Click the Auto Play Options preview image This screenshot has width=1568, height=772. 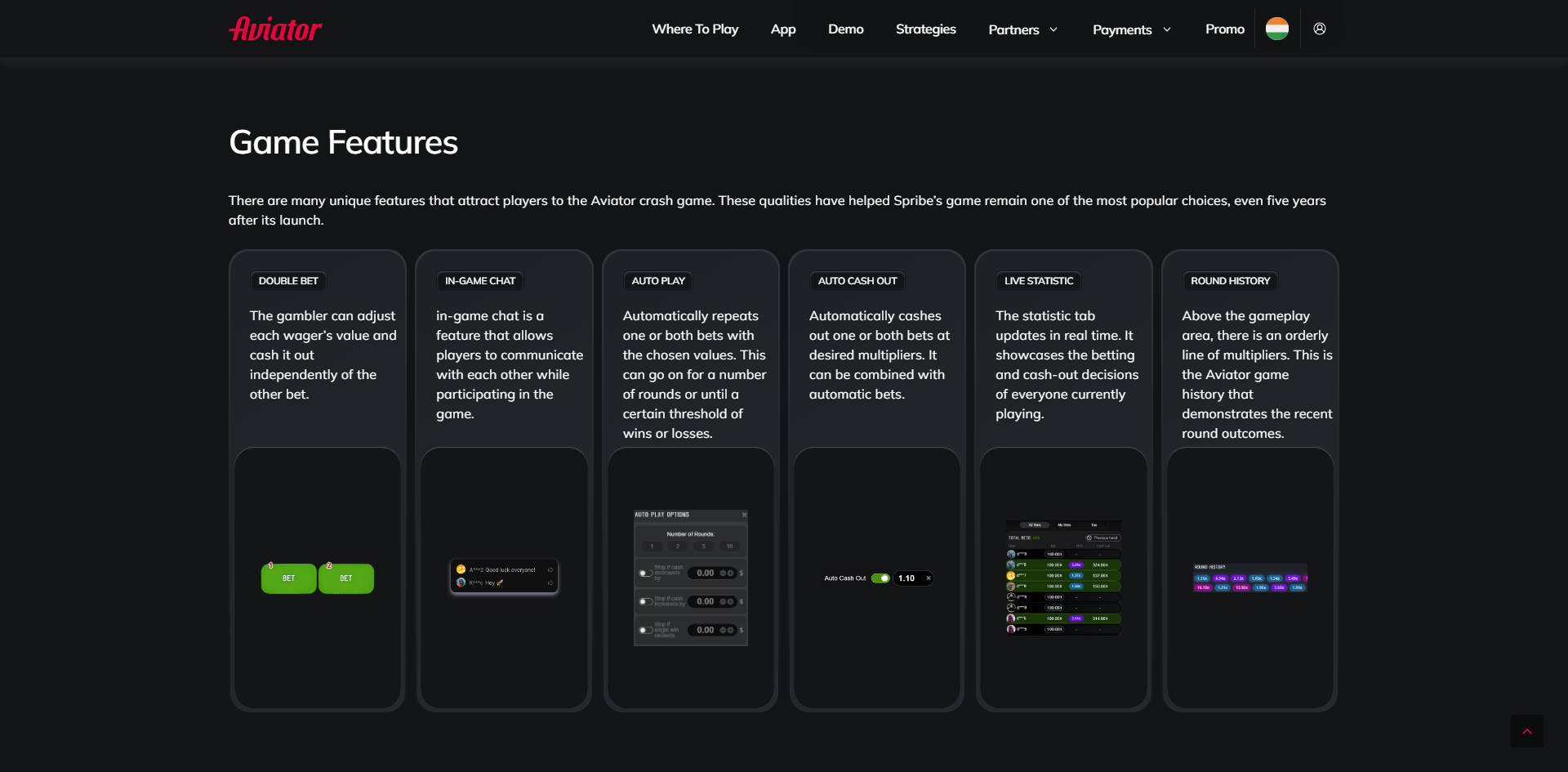(x=691, y=578)
